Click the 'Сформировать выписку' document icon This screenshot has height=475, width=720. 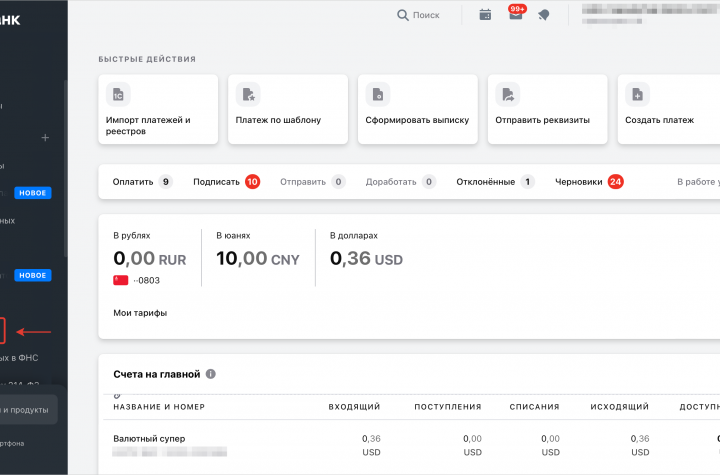378,95
